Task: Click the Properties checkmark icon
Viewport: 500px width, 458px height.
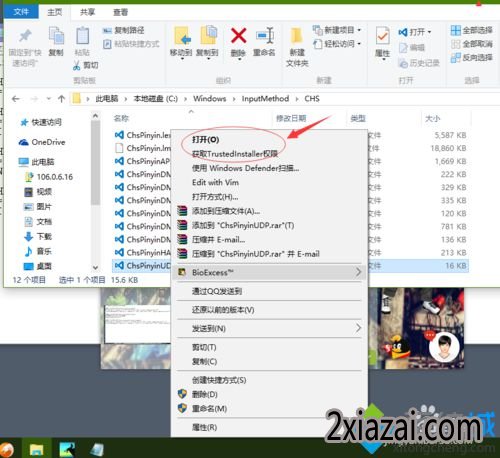Action: pos(382,36)
